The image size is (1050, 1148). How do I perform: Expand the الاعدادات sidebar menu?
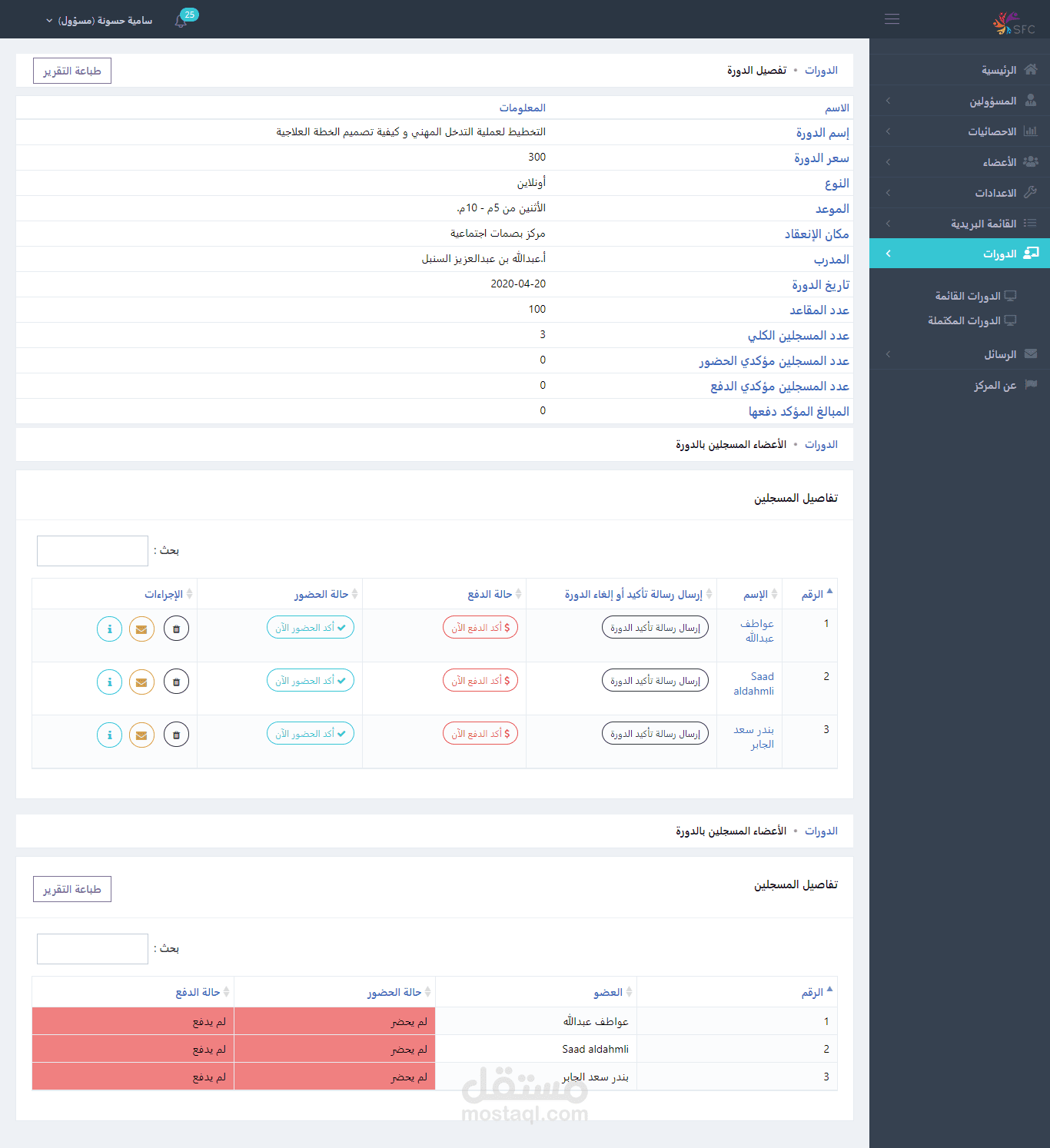(959, 193)
